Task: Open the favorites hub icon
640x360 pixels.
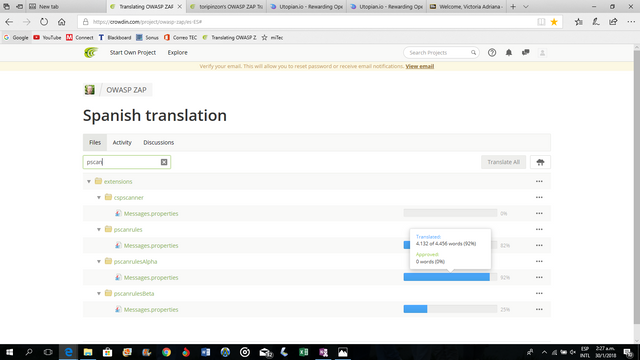Action: (578, 22)
